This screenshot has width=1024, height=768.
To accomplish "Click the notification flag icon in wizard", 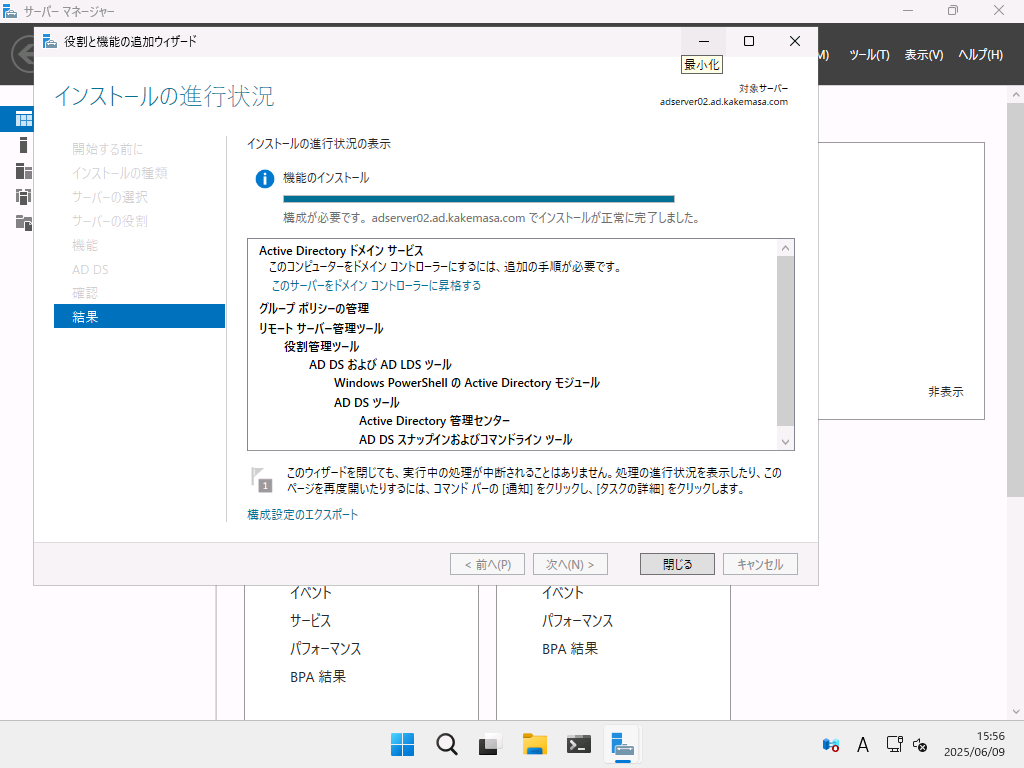I will pos(261,479).
